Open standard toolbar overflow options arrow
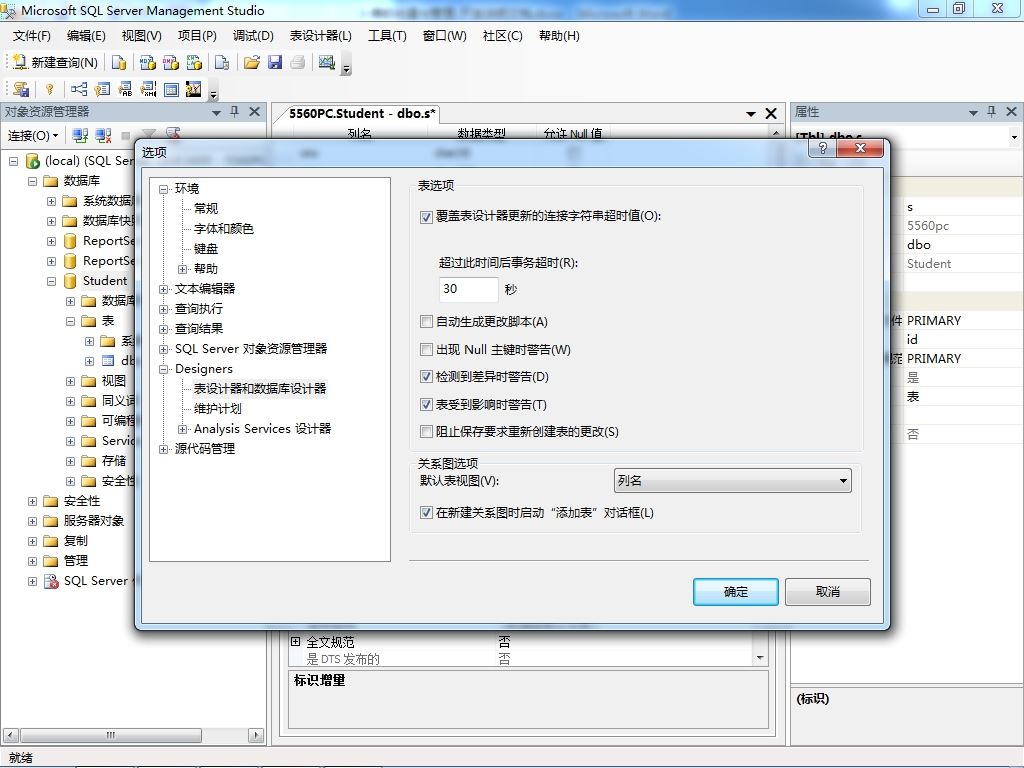The height and width of the screenshot is (768, 1024). (x=346, y=67)
